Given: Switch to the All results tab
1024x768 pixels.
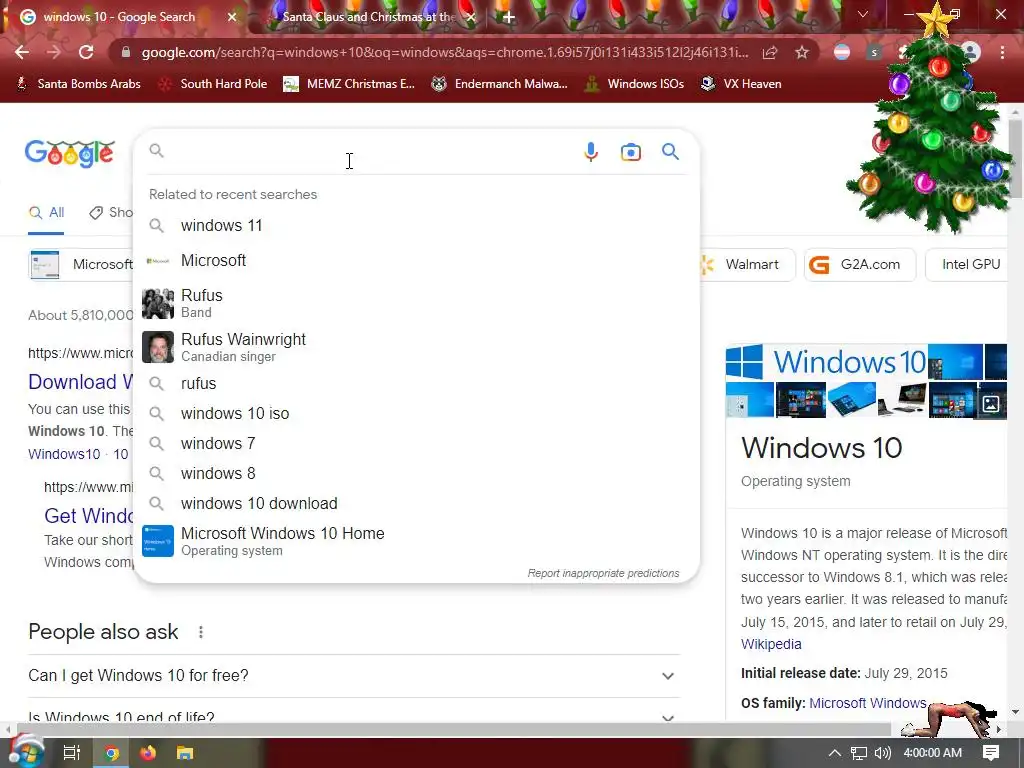Looking at the screenshot, I should click(46, 213).
